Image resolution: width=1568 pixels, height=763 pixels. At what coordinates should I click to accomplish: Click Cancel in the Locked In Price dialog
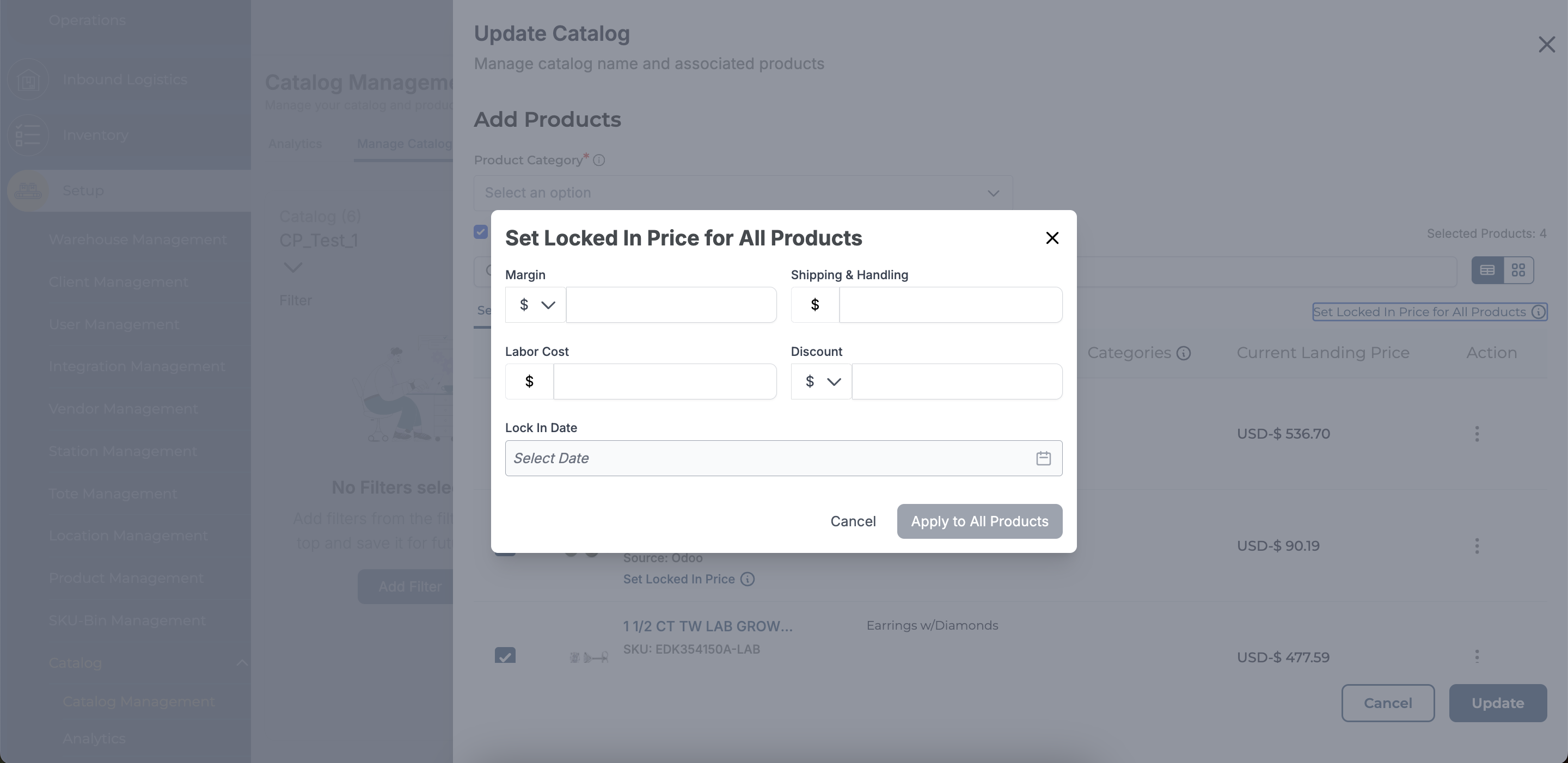point(853,521)
